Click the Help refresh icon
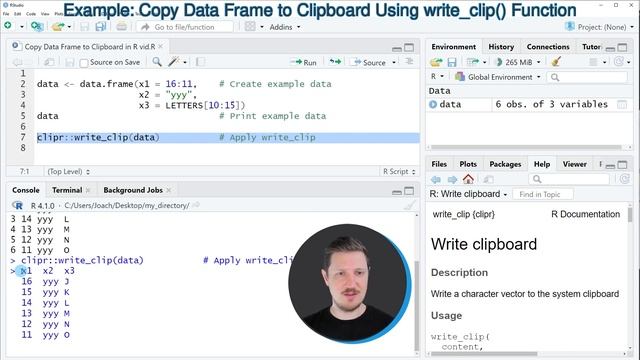 (x=624, y=179)
